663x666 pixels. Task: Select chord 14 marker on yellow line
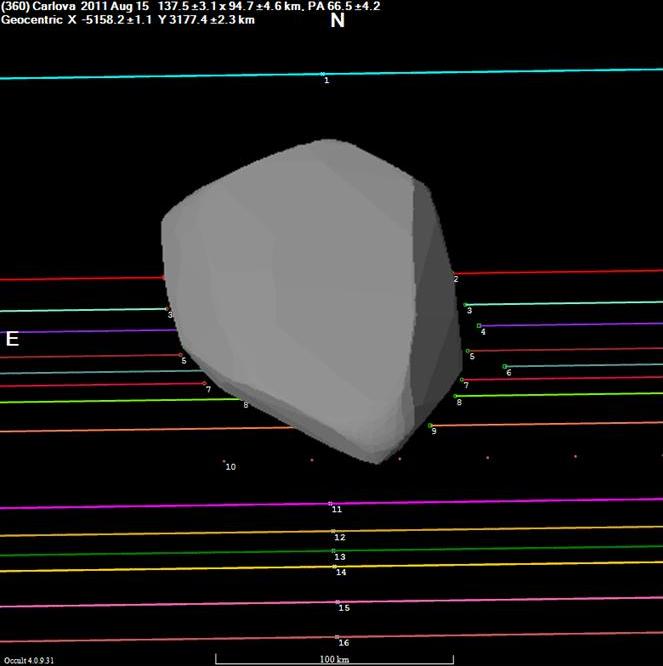click(335, 566)
